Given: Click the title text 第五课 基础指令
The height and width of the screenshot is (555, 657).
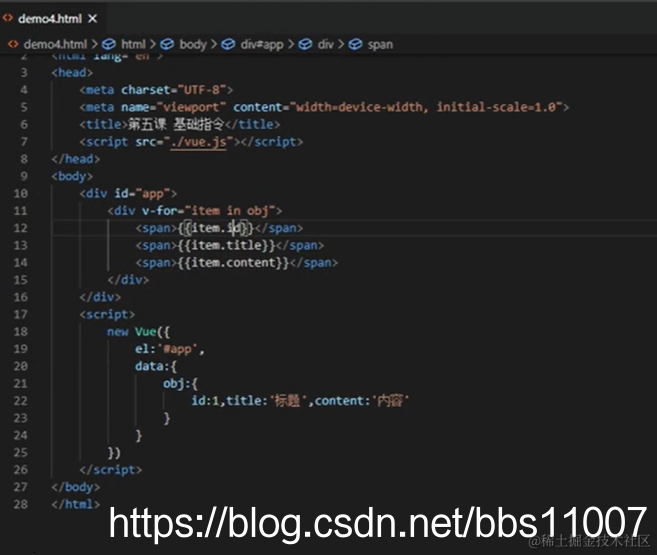Looking at the screenshot, I should [x=176, y=124].
